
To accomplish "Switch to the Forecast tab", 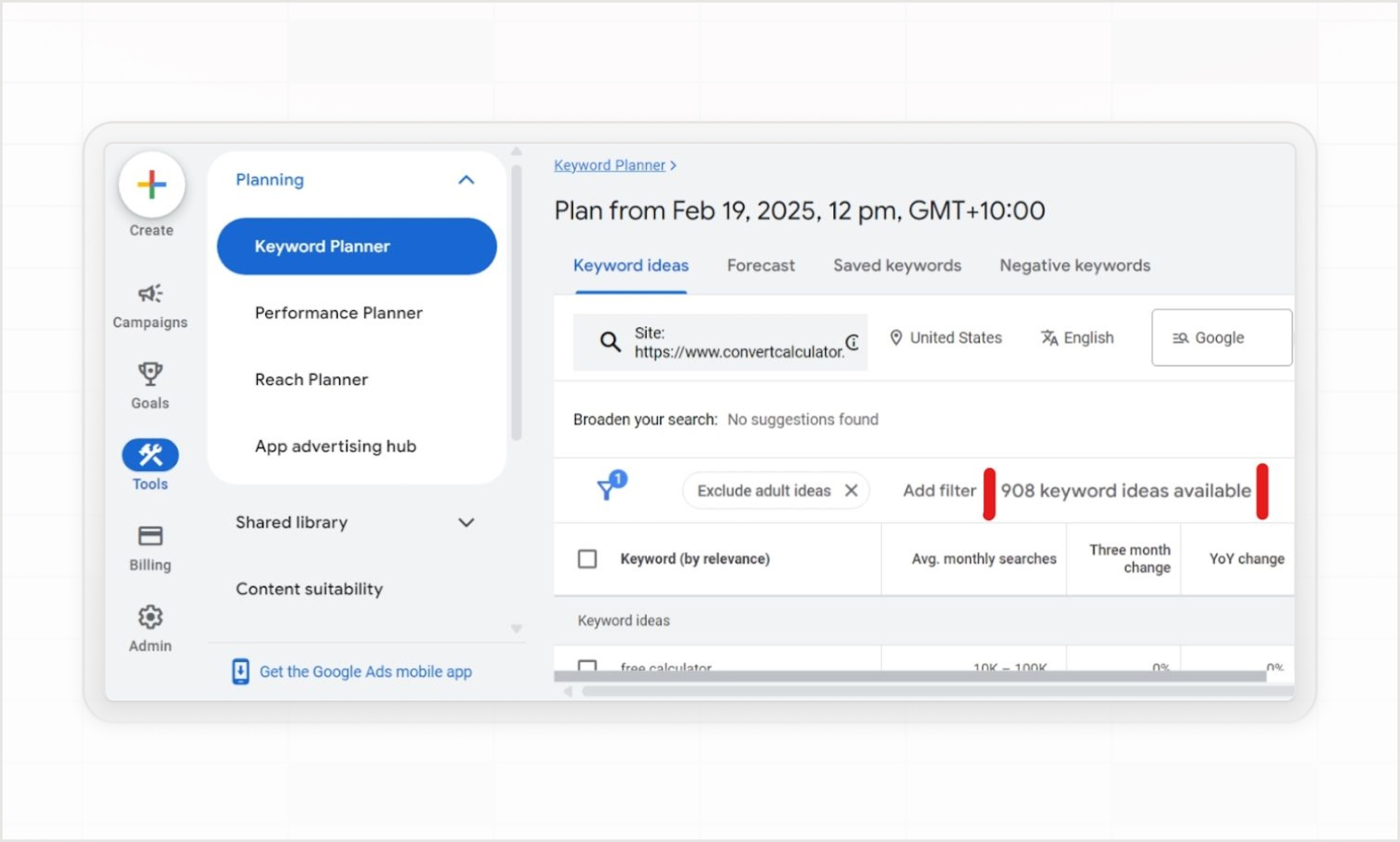I will [x=761, y=266].
